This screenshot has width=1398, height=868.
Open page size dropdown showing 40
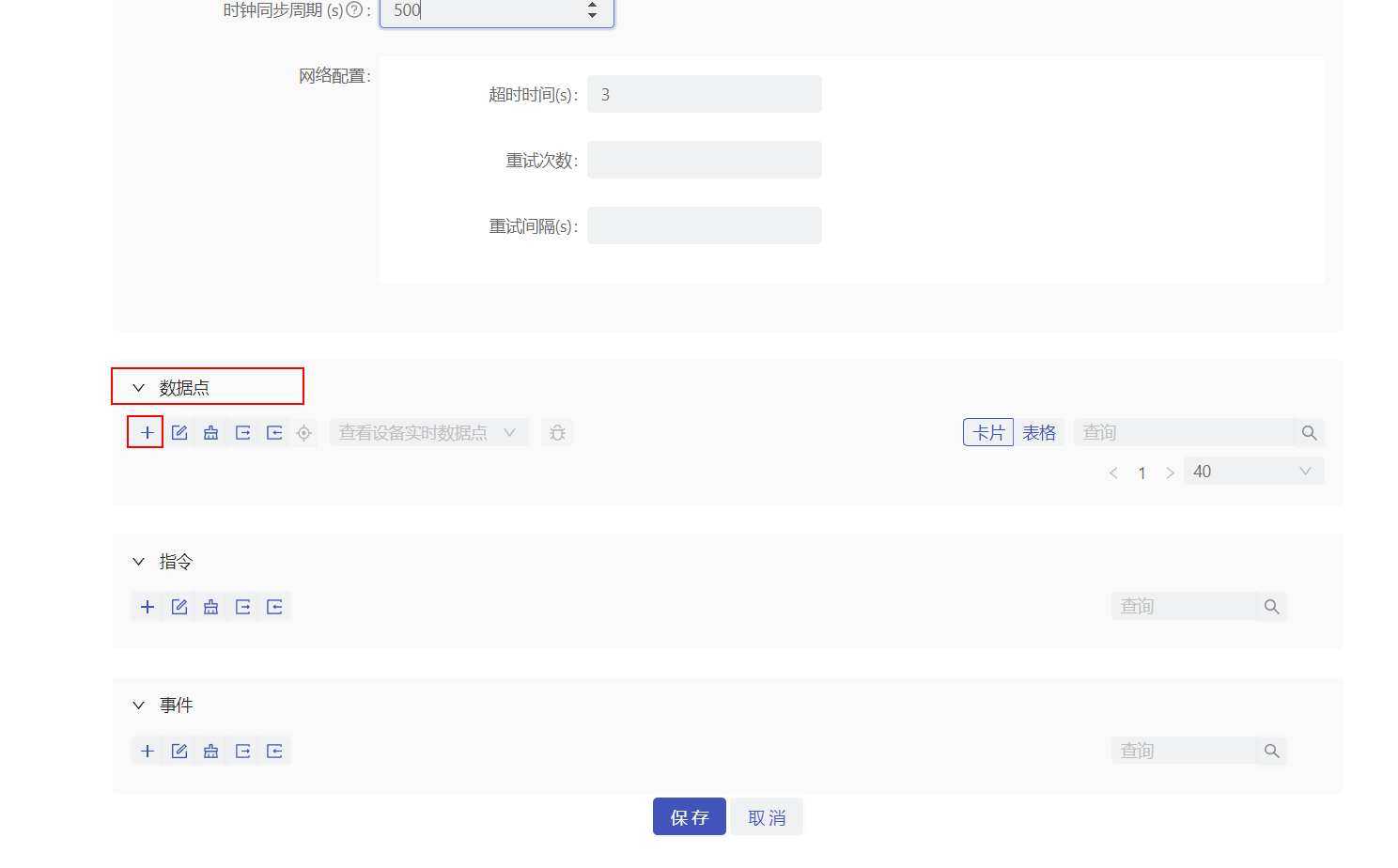1253,471
